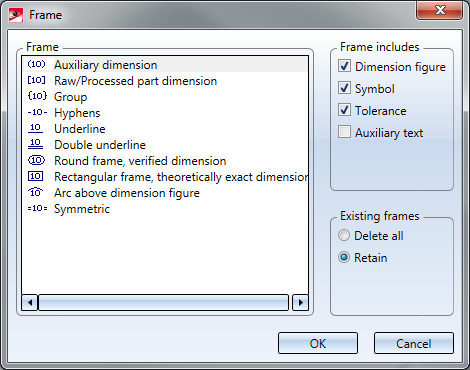The width and height of the screenshot is (470, 370).
Task: Click the list's right scroll arrow
Action: pyautogui.click(x=300, y=303)
